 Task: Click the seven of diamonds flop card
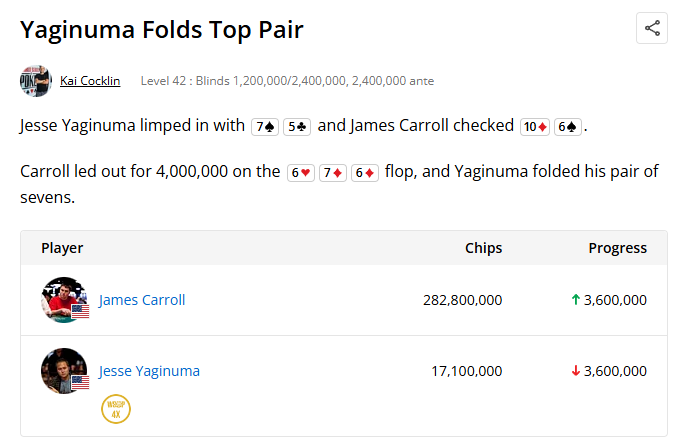pyautogui.click(x=333, y=173)
